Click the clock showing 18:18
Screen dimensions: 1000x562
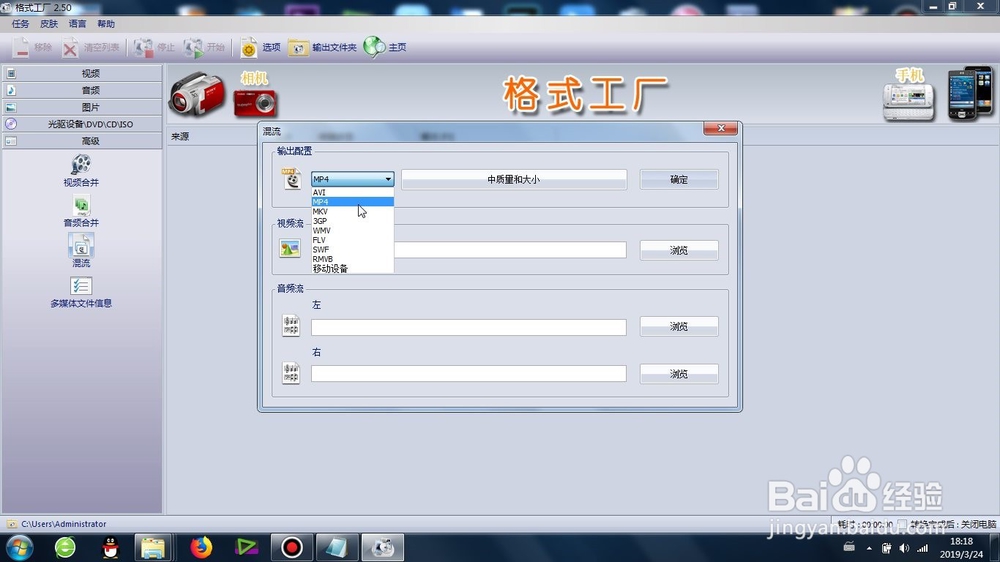(x=961, y=541)
